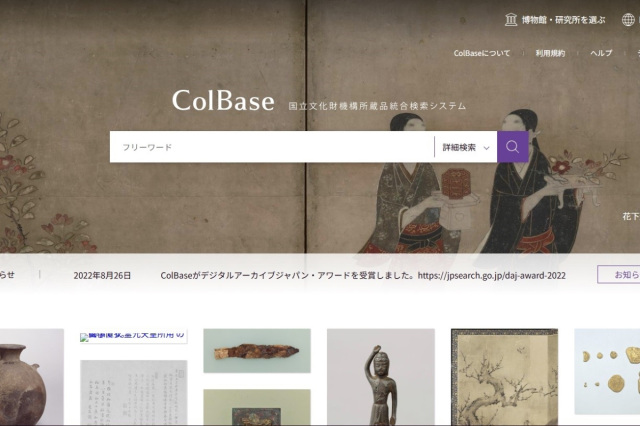Open the daj-award-2022 news announcement
The image size is (640, 426).
click(x=363, y=275)
